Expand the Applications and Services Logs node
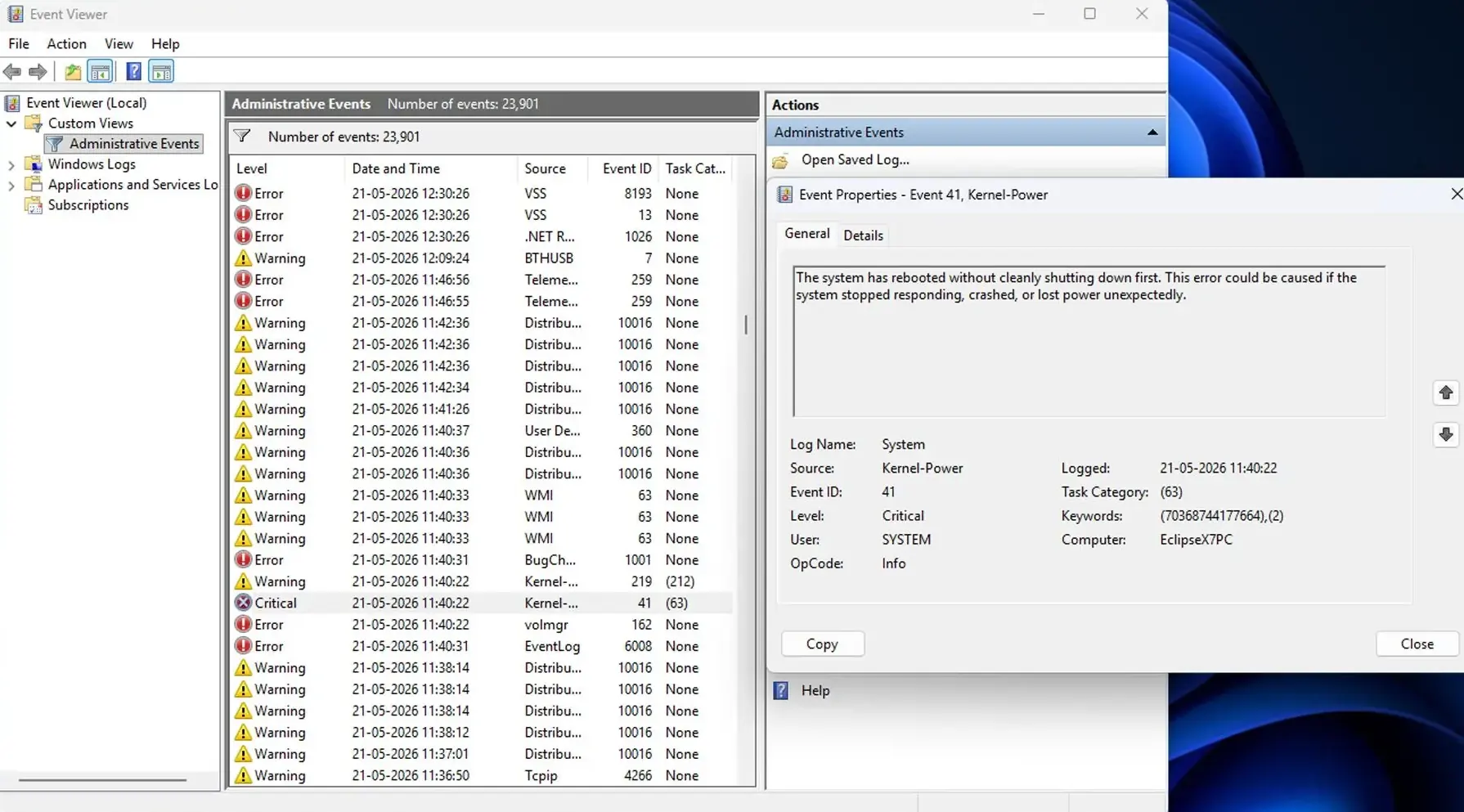The height and width of the screenshot is (812, 1464). [11, 185]
